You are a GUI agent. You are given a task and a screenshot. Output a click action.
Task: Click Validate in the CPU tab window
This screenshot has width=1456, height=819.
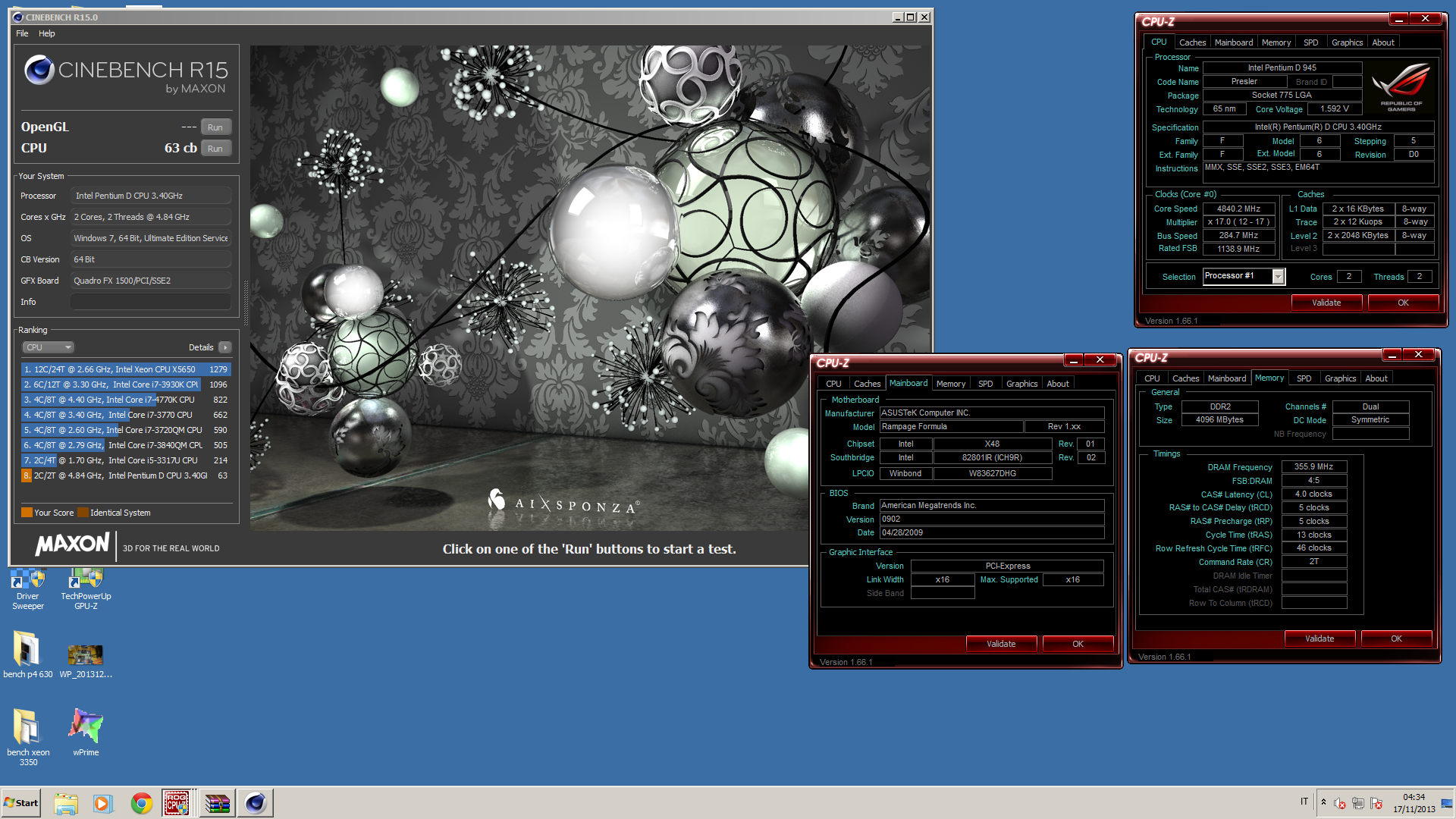coord(1326,303)
